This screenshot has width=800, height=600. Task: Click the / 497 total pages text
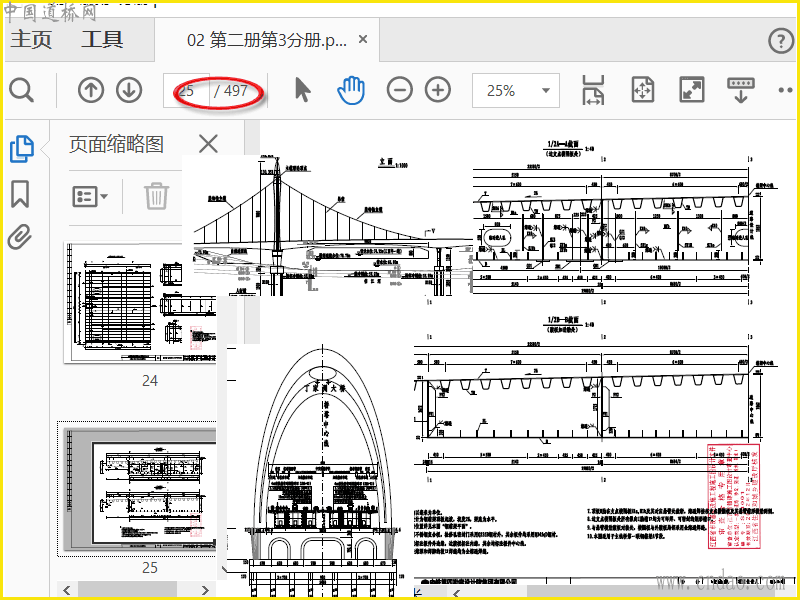(x=231, y=91)
